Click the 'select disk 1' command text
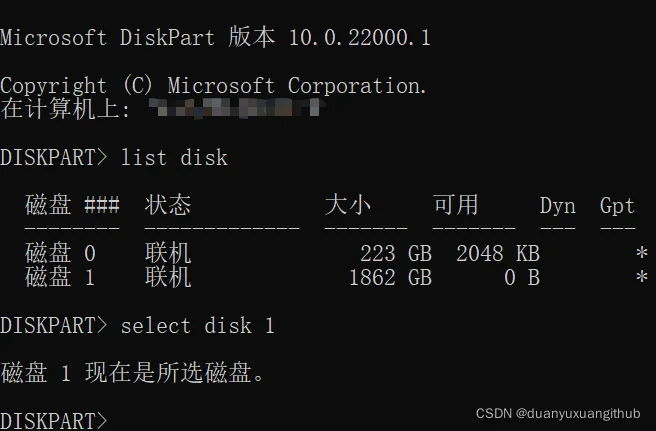This screenshot has width=656, height=431. (197, 326)
